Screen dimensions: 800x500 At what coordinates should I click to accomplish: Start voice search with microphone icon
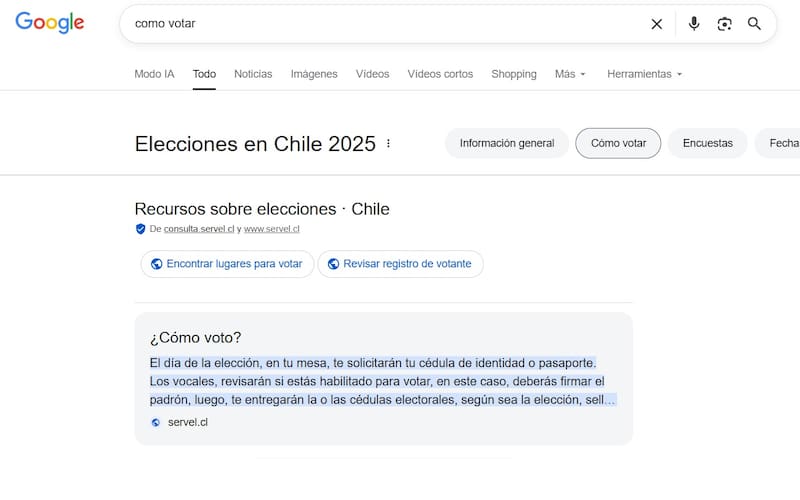pos(694,24)
